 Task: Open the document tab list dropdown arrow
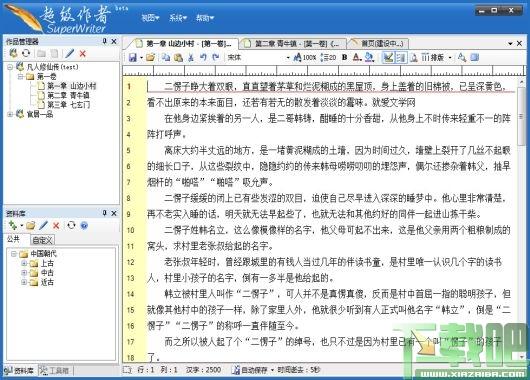point(510,44)
